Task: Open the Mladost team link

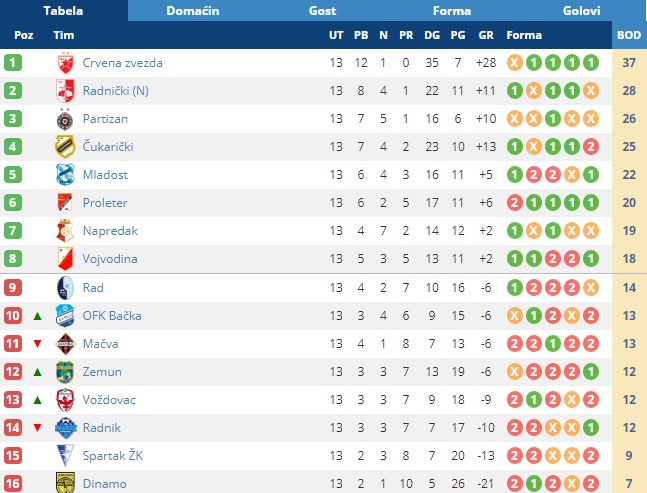Action: (105, 175)
